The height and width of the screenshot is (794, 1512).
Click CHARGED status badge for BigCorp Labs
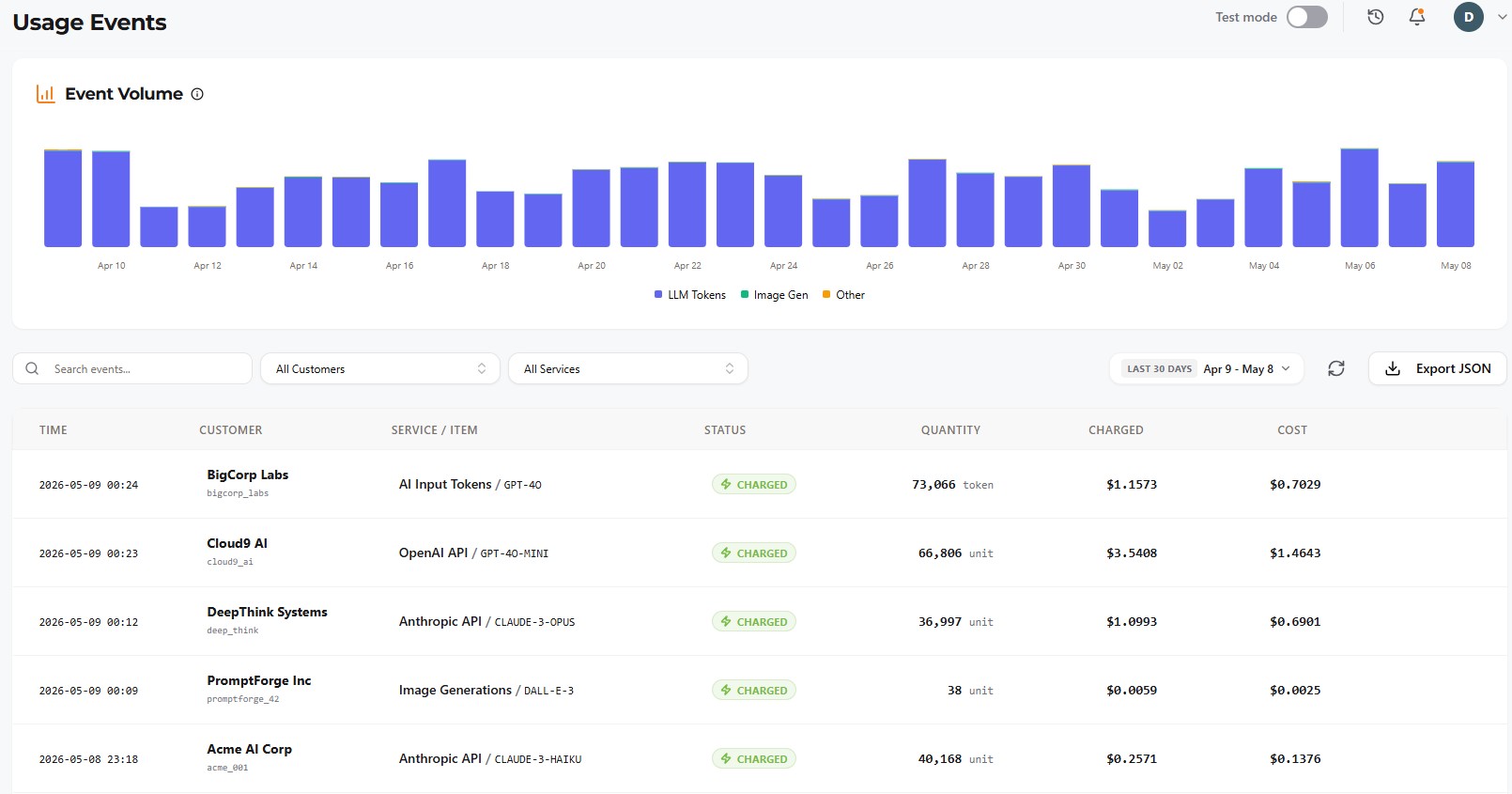coord(753,484)
